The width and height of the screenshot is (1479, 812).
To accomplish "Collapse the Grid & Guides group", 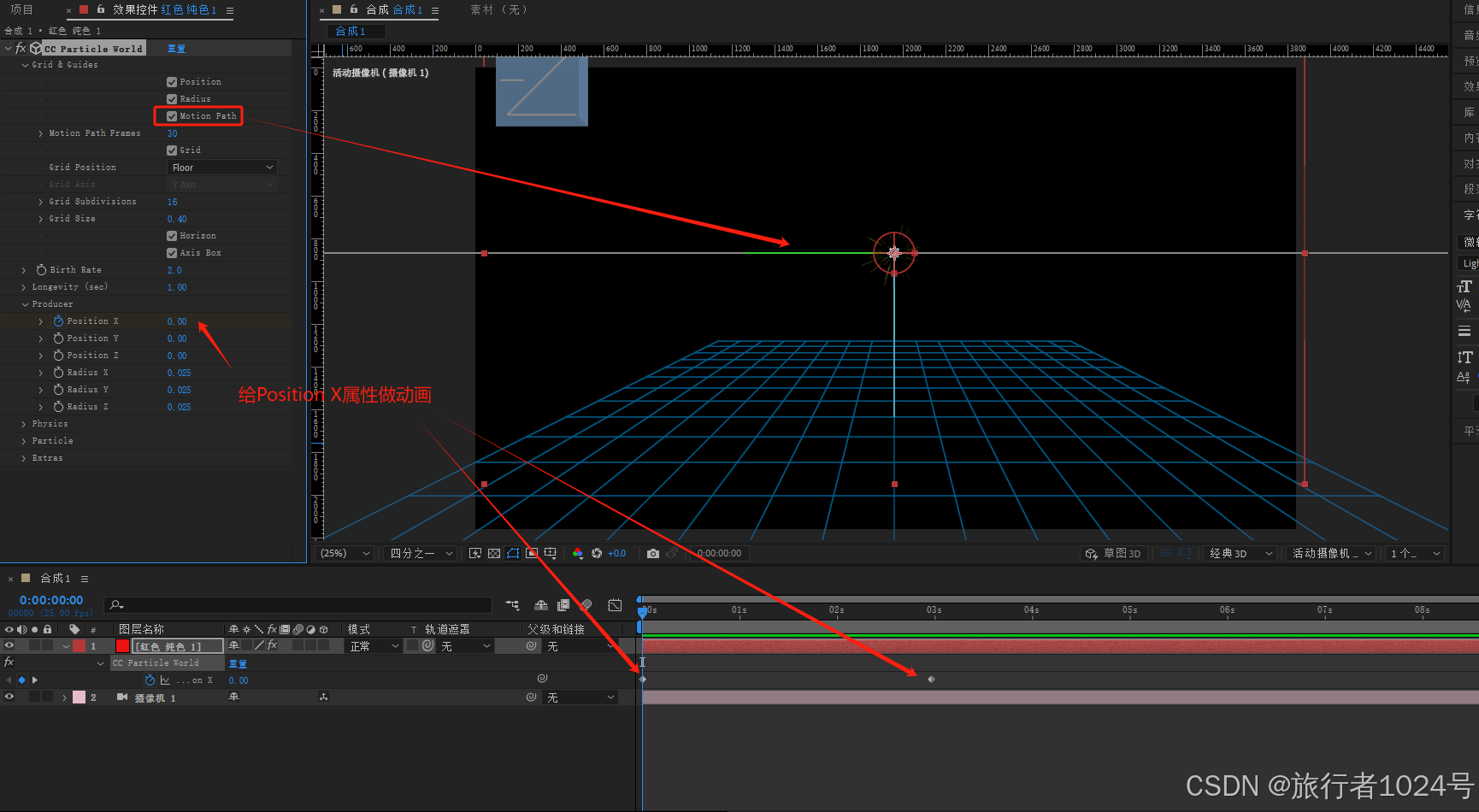I will coord(25,65).
